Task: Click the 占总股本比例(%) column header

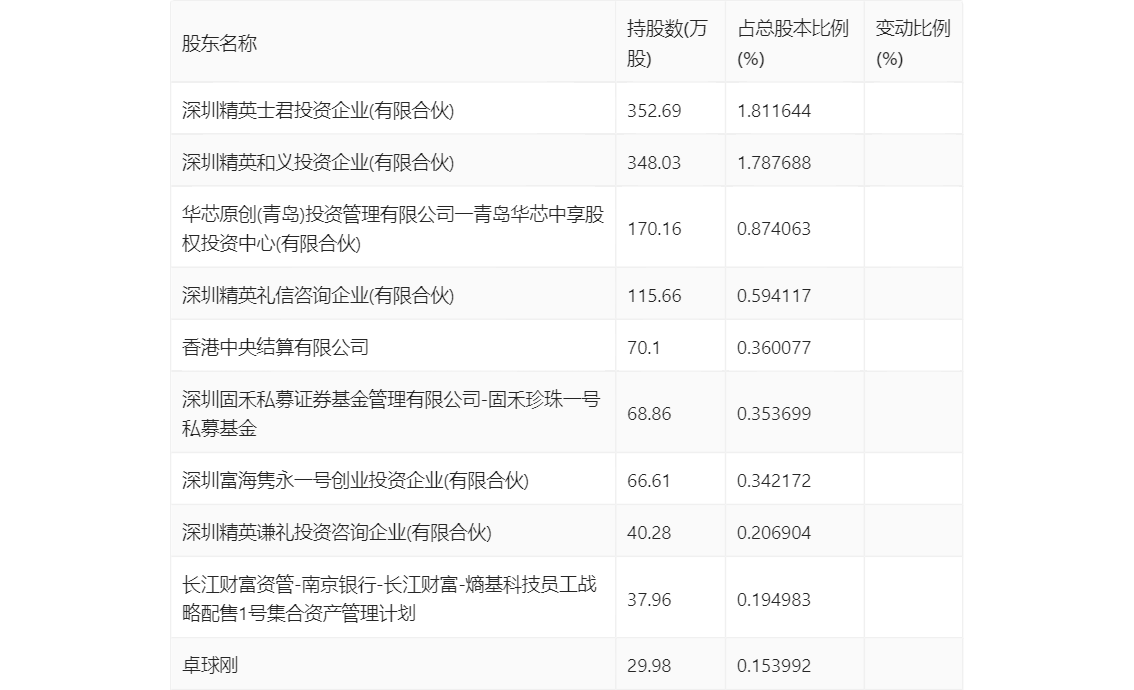Action: [793, 43]
